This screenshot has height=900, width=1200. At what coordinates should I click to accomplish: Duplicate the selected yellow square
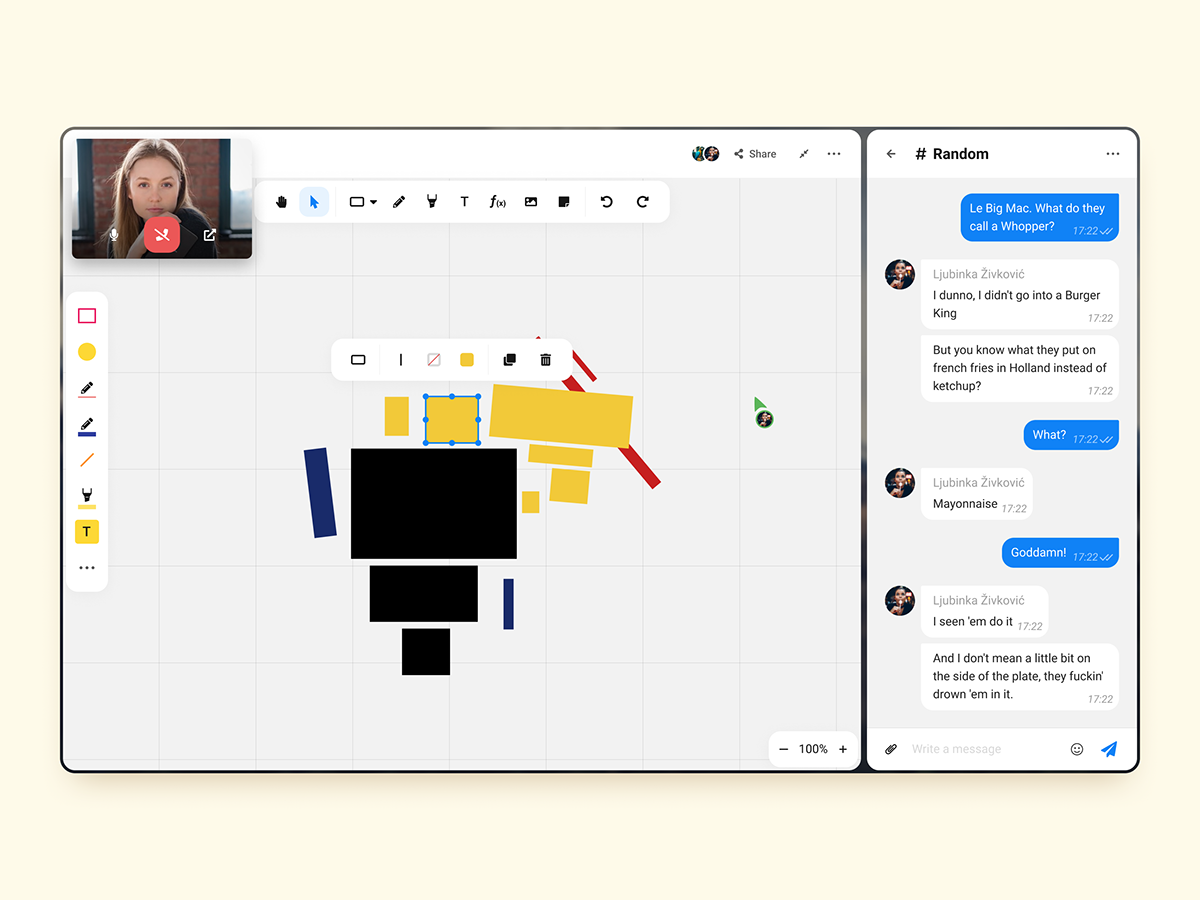pos(509,360)
